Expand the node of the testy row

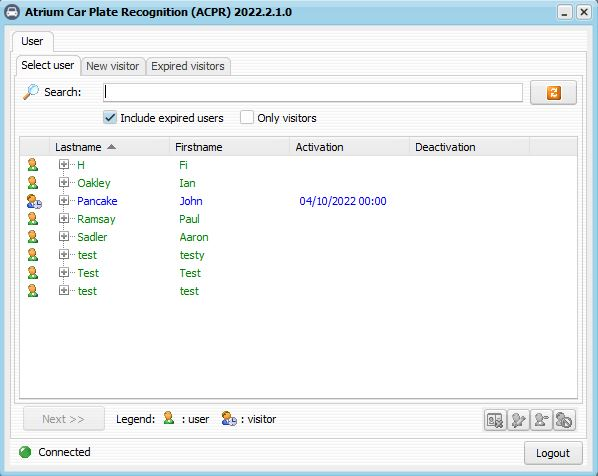pyautogui.click(x=64, y=254)
